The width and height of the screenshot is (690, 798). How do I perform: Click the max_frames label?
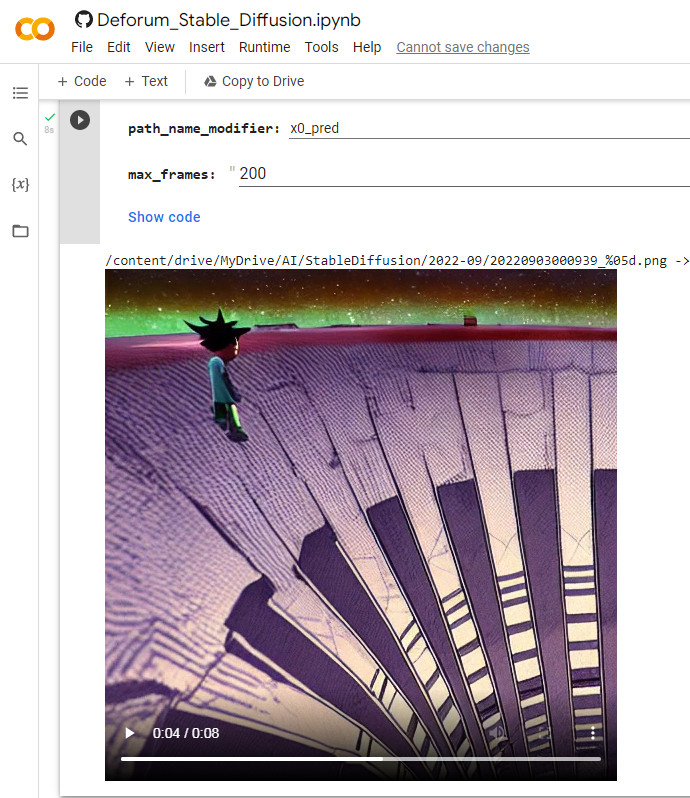(171, 175)
